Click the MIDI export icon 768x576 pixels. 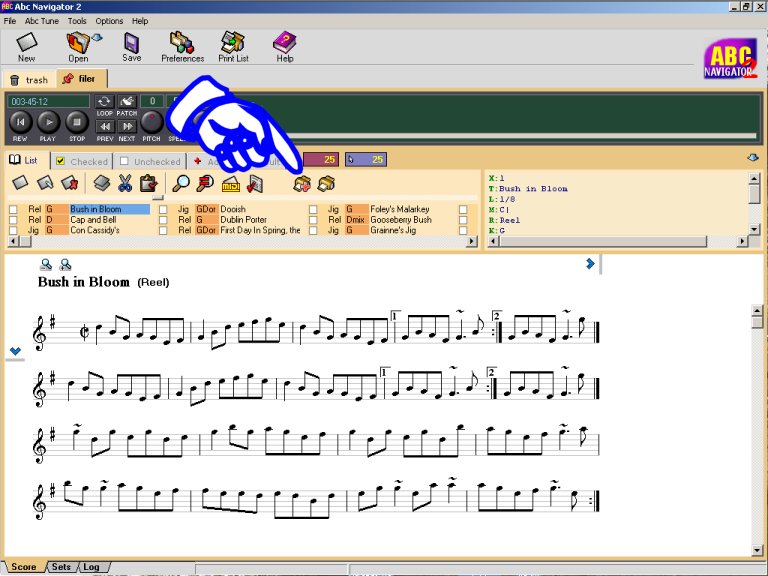(x=230, y=183)
